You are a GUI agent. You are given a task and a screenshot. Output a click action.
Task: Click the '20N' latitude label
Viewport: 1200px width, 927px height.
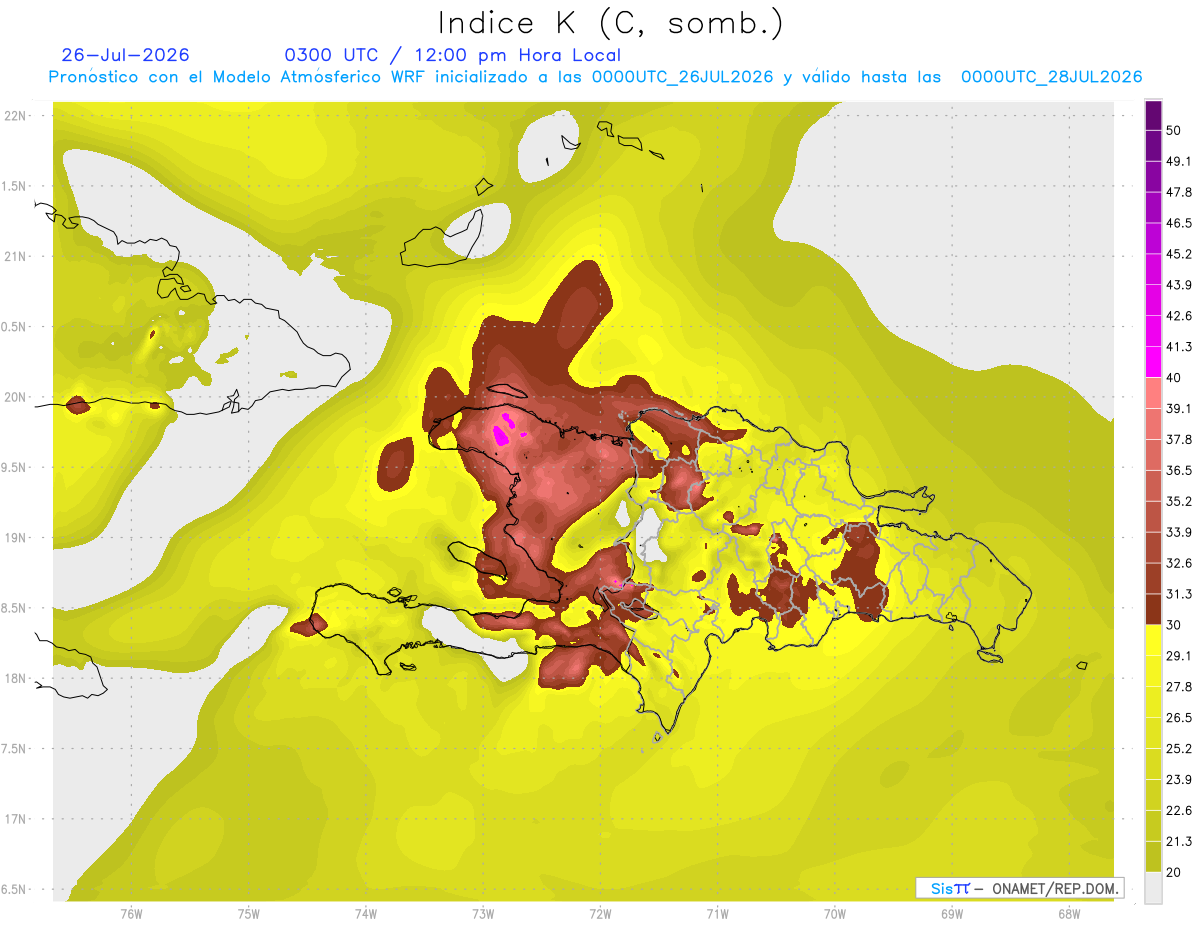pyautogui.click(x=16, y=397)
